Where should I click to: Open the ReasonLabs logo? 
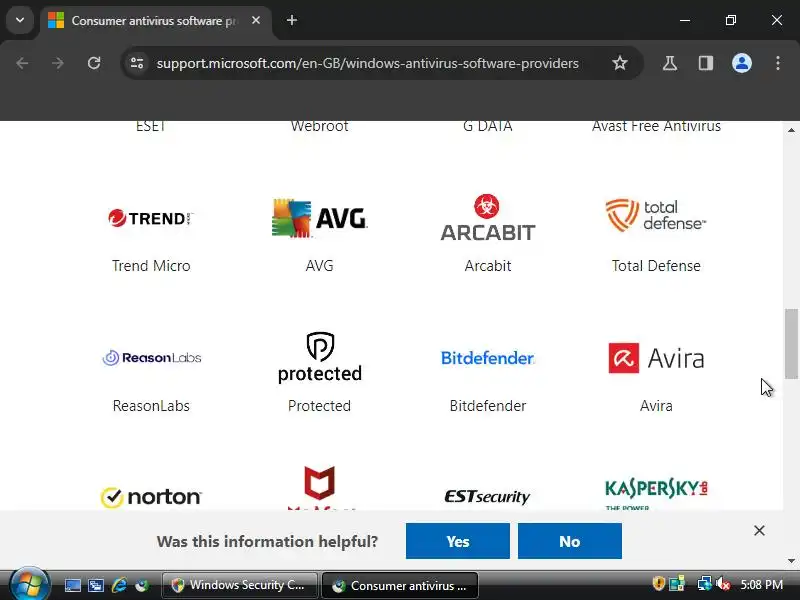pyautogui.click(x=152, y=358)
